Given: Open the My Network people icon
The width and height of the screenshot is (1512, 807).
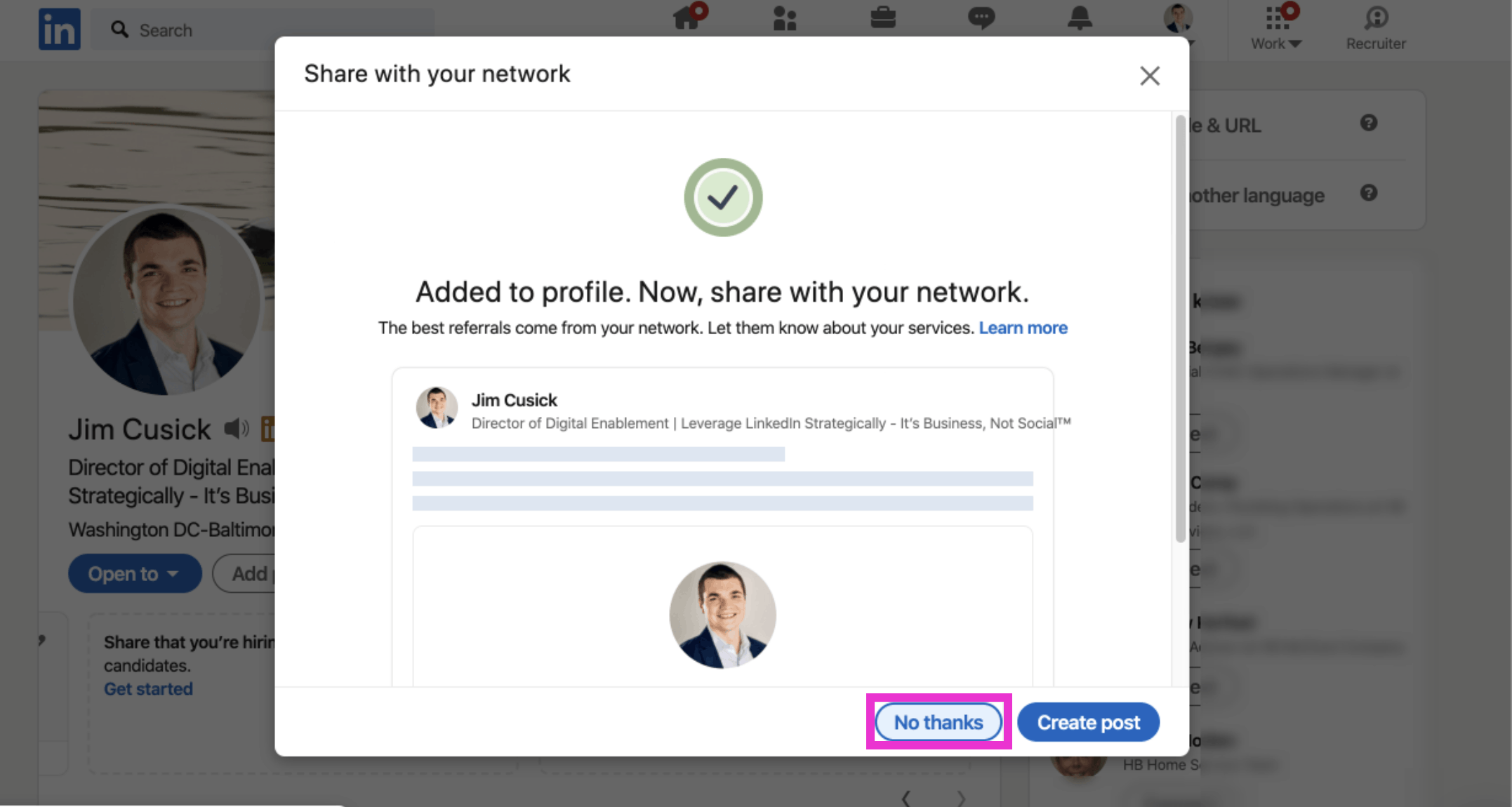Looking at the screenshot, I should coord(785,18).
